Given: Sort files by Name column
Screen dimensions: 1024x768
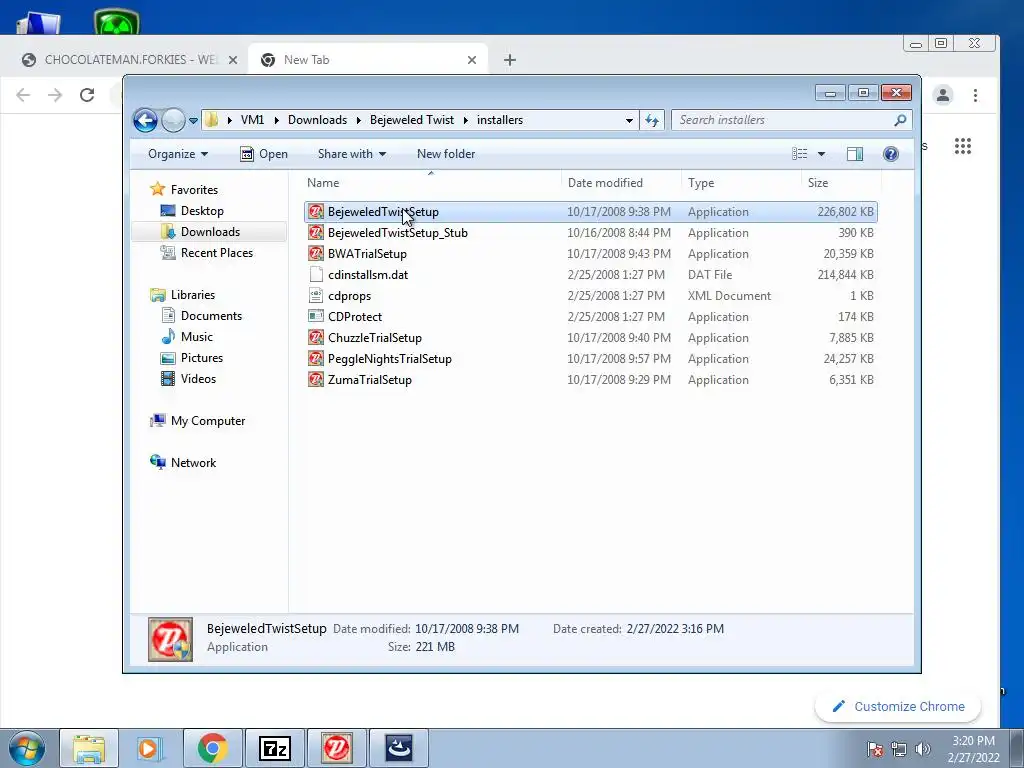Looking at the screenshot, I should 431,183.
